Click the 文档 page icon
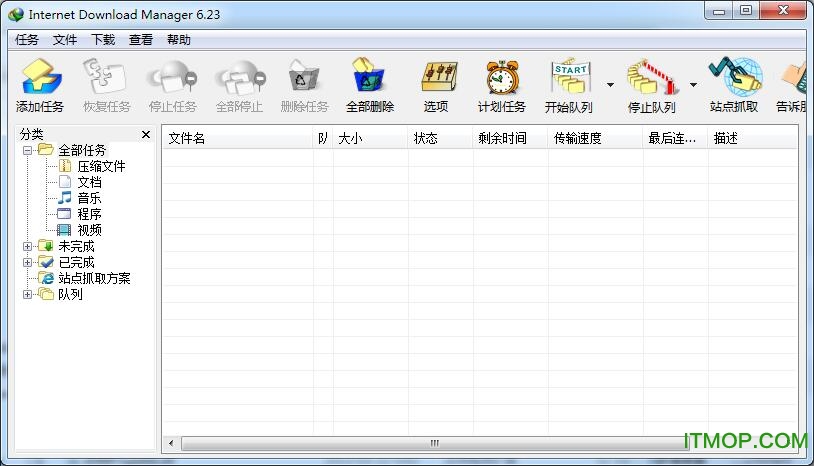 [x=64, y=182]
